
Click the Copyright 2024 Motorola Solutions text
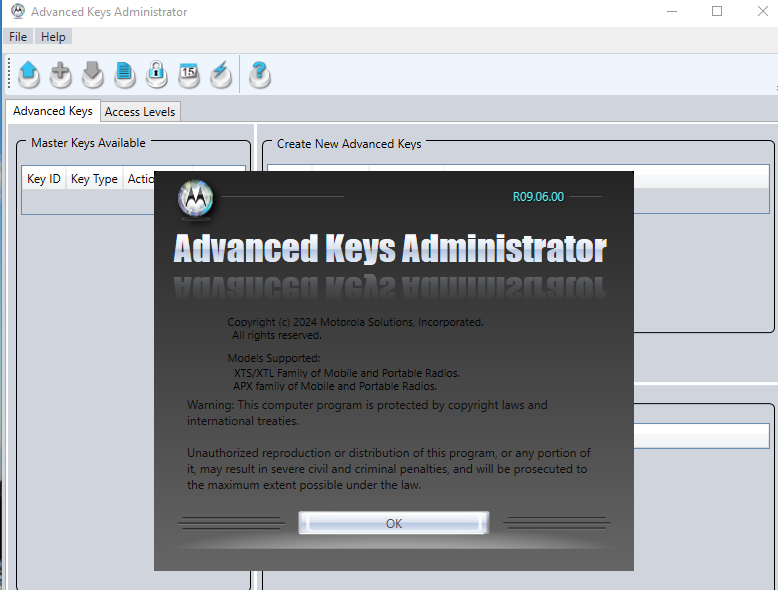tap(355, 322)
